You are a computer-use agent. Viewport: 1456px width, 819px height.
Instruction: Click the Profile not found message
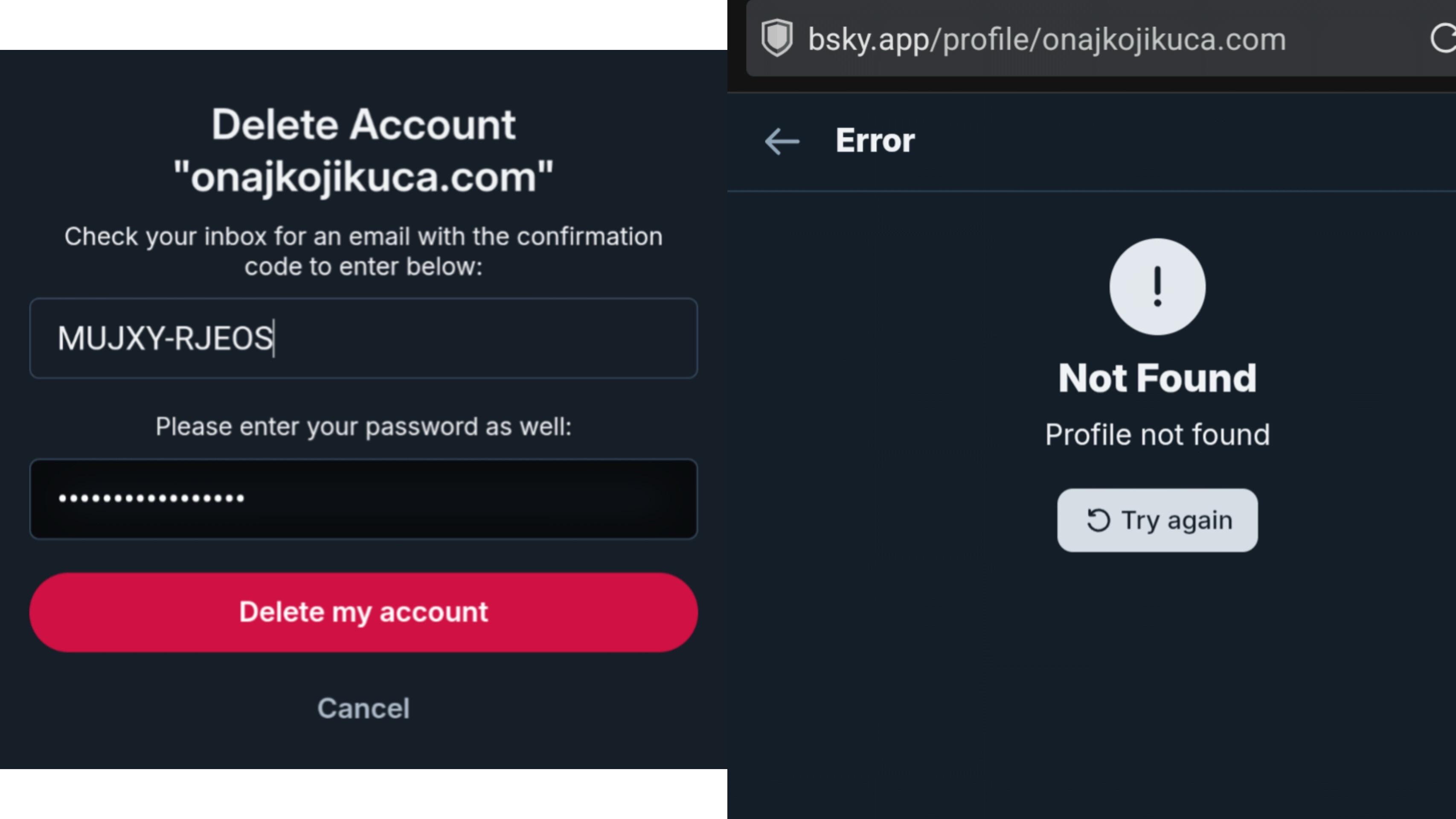click(x=1157, y=435)
